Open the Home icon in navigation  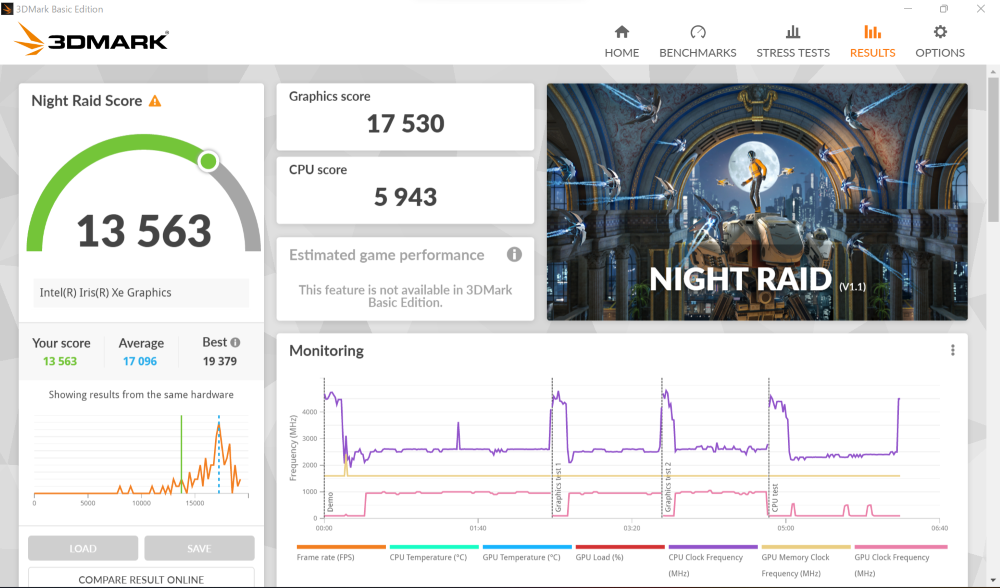click(x=622, y=32)
